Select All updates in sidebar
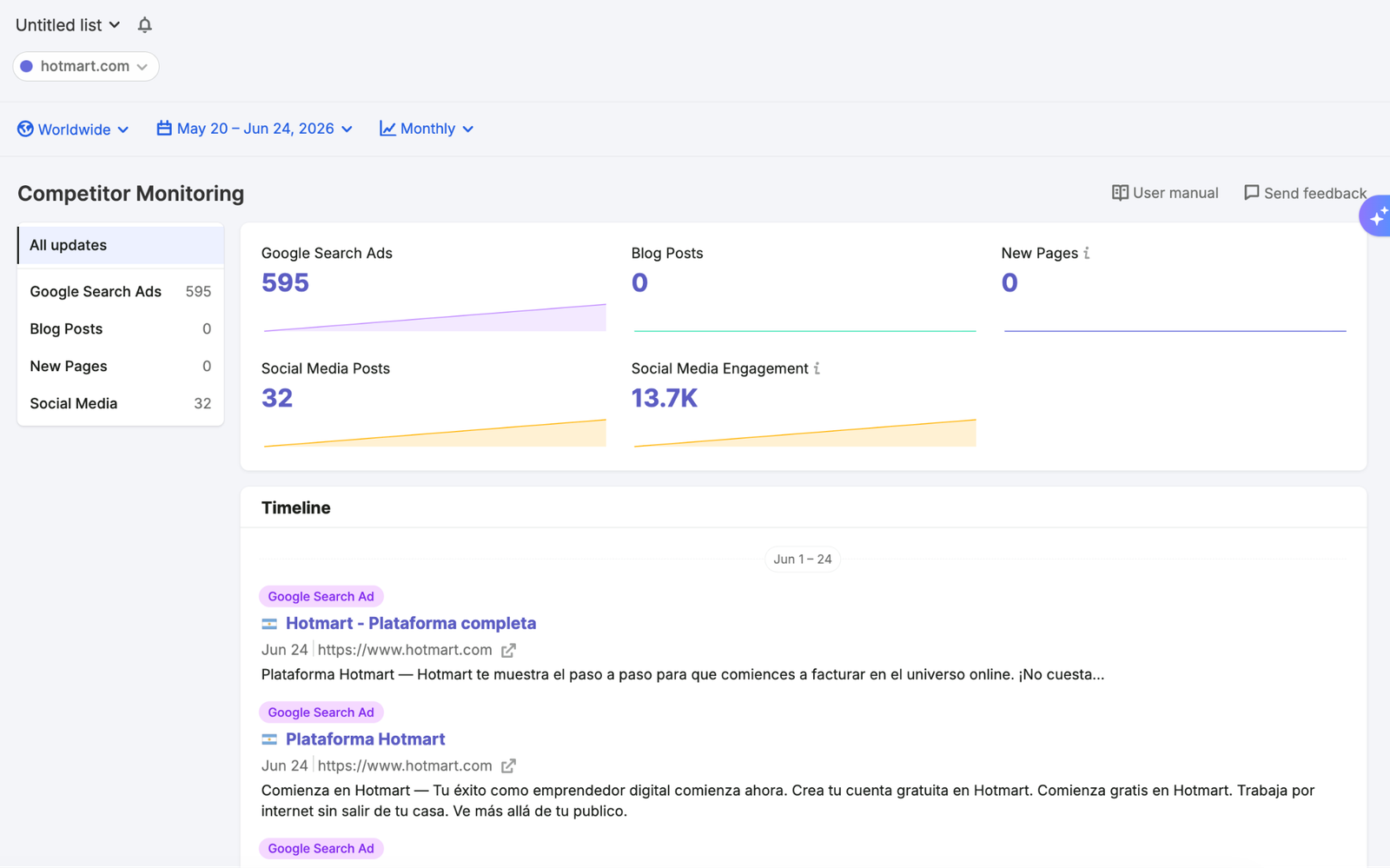Screen dimensions: 1390x868 tap(121, 245)
